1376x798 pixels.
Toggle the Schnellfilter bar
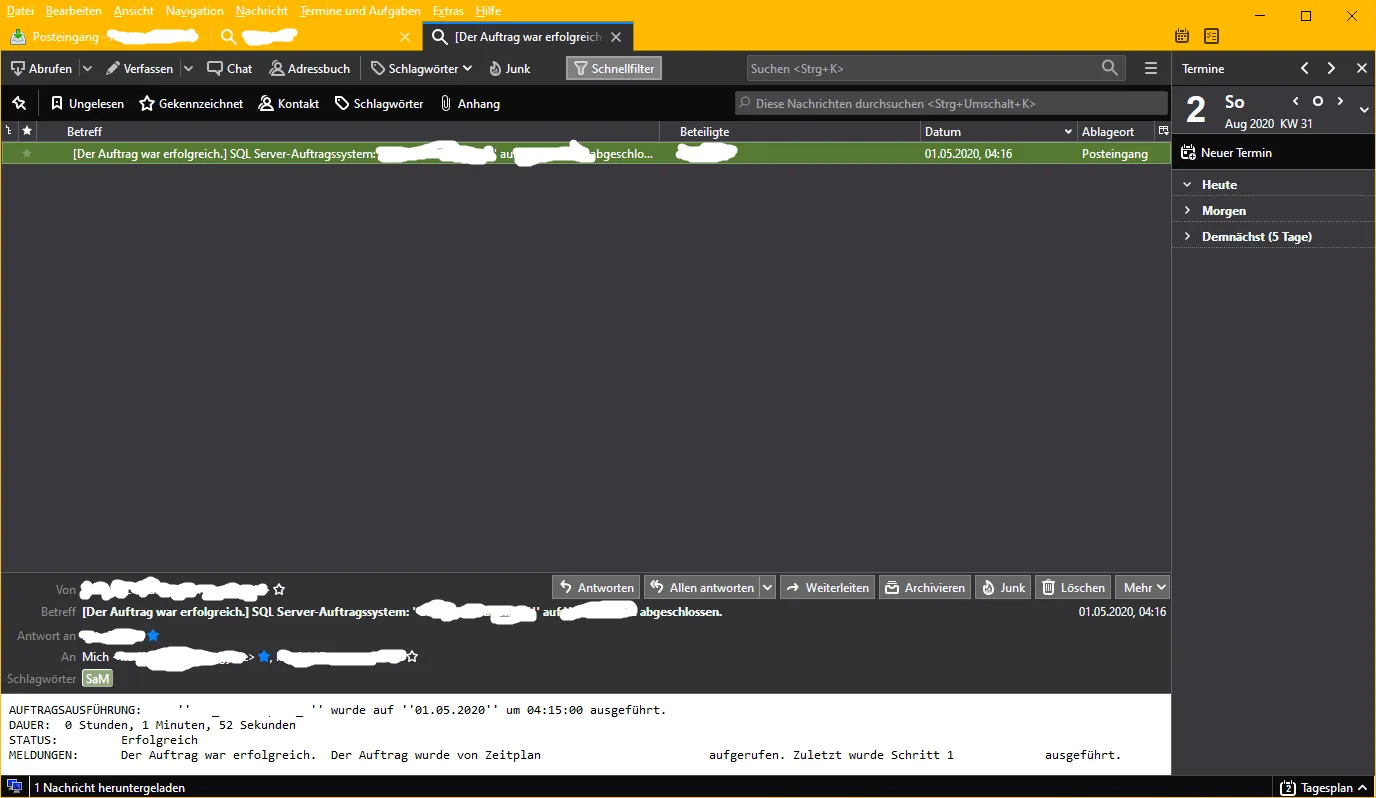pyautogui.click(x=614, y=68)
